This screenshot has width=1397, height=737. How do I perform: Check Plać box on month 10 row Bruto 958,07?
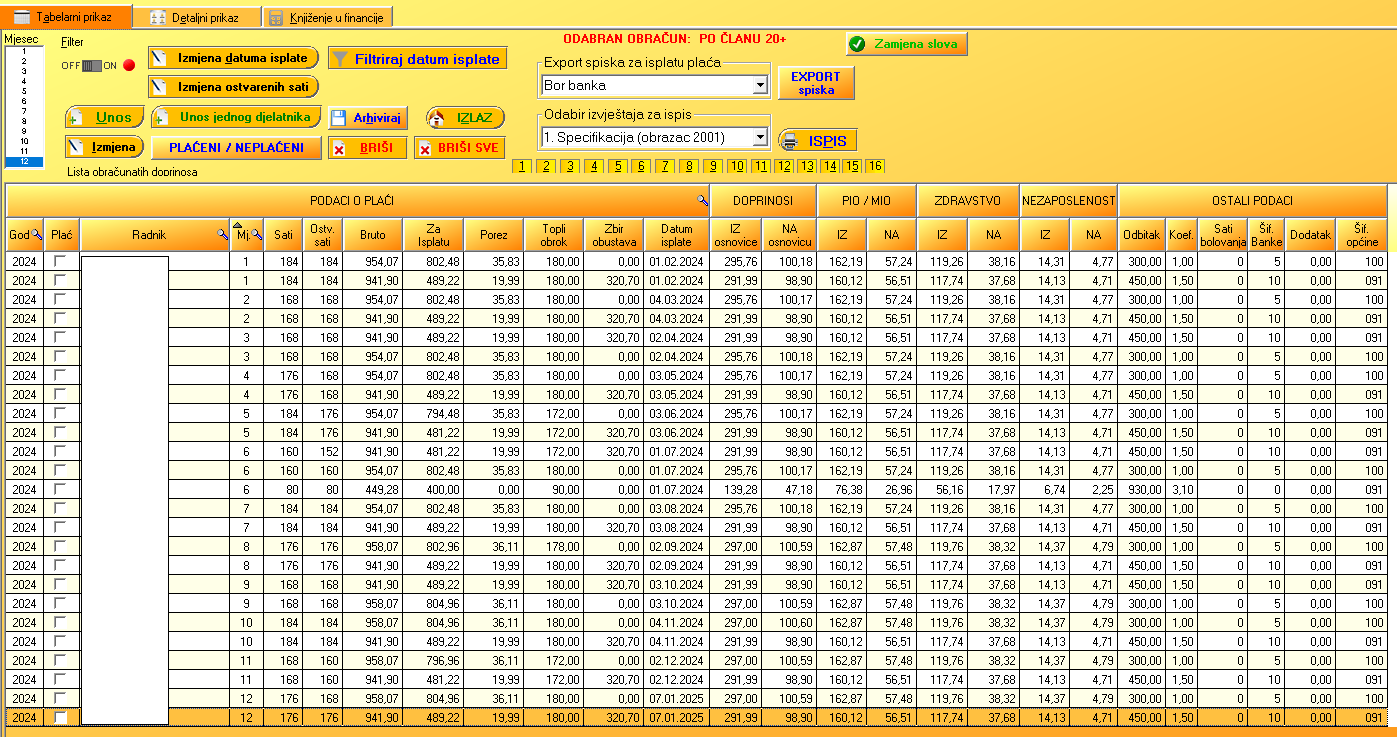coord(60,622)
